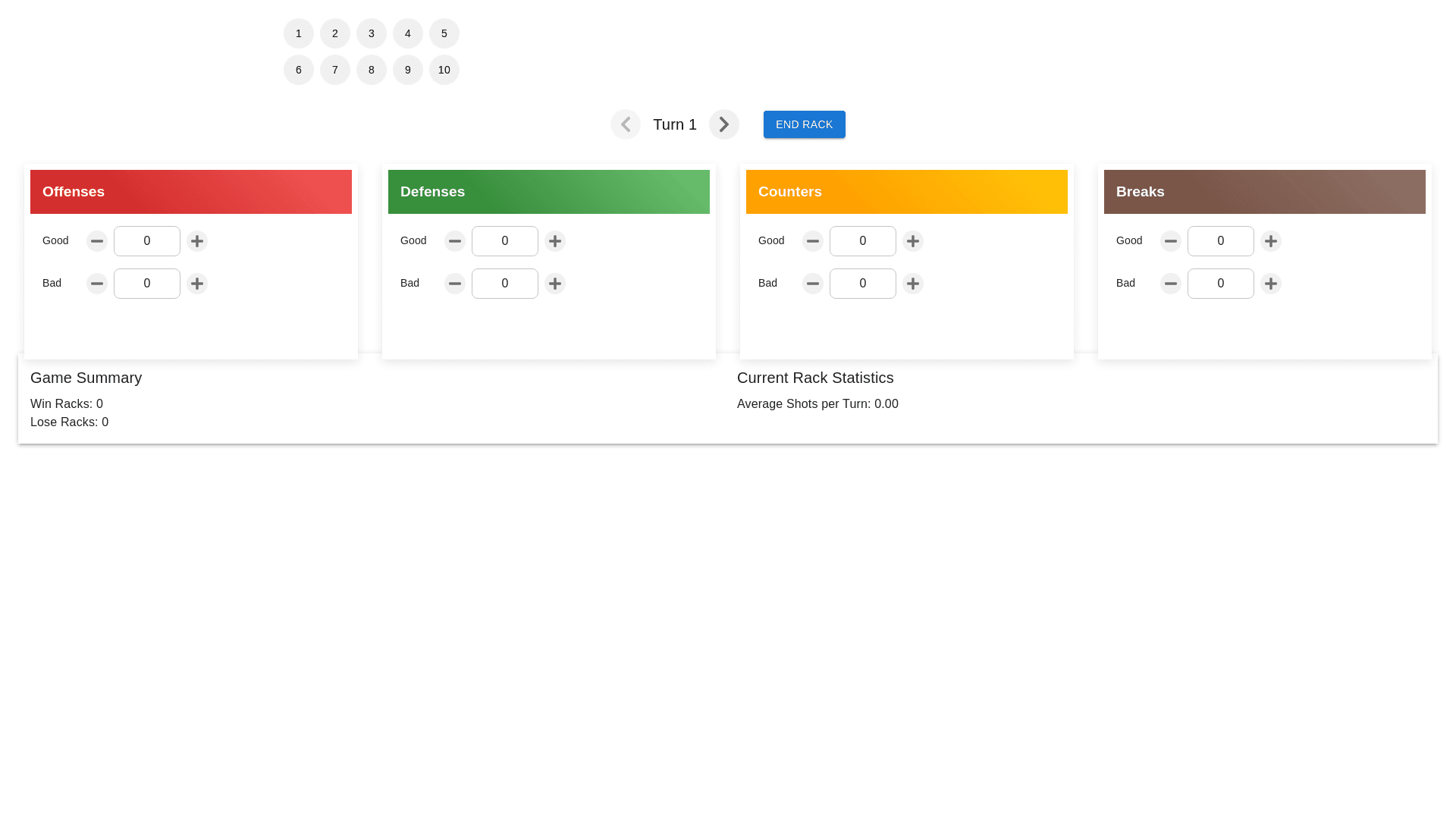
Task: Go to previous turn with left chevron
Action: 626,124
